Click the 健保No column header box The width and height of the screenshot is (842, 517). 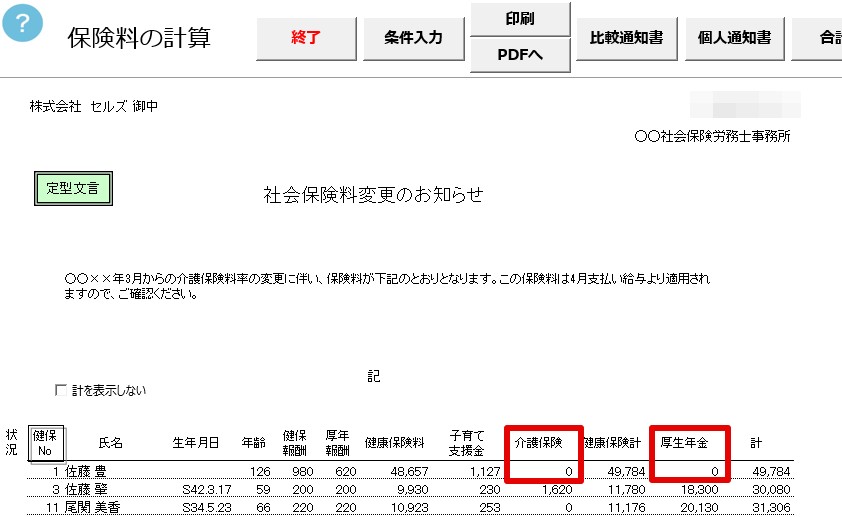tap(46, 443)
